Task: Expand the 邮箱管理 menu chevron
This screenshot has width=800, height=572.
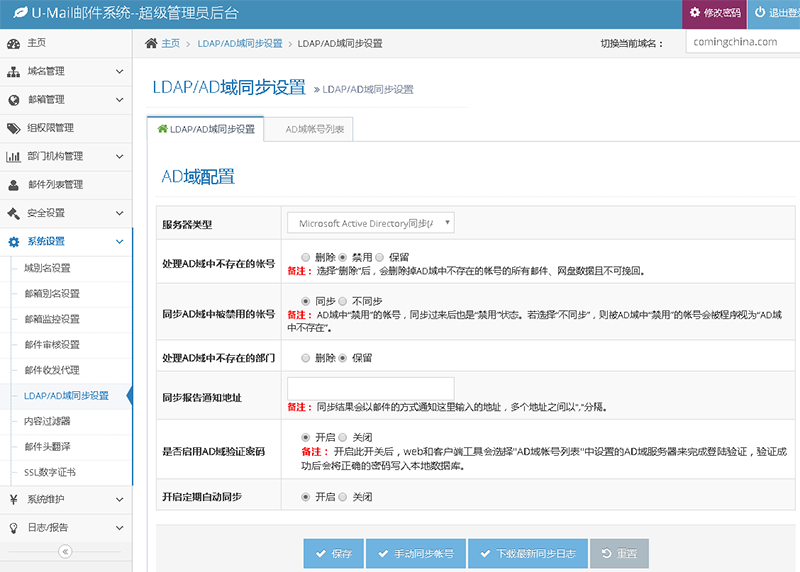Action: (119, 100)
